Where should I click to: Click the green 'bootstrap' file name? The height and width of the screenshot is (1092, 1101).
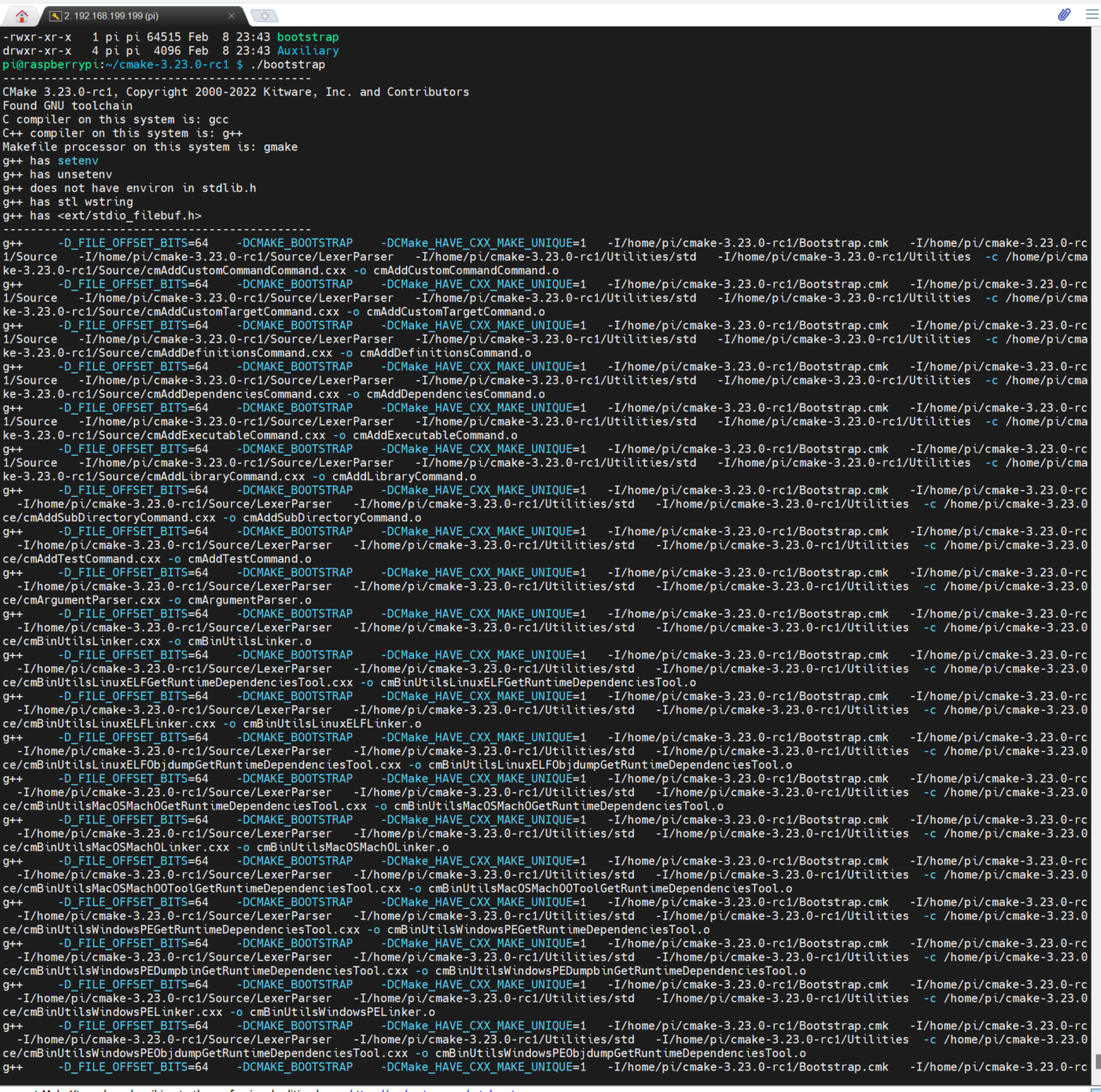pyautogui.click(x=307, y=37)
